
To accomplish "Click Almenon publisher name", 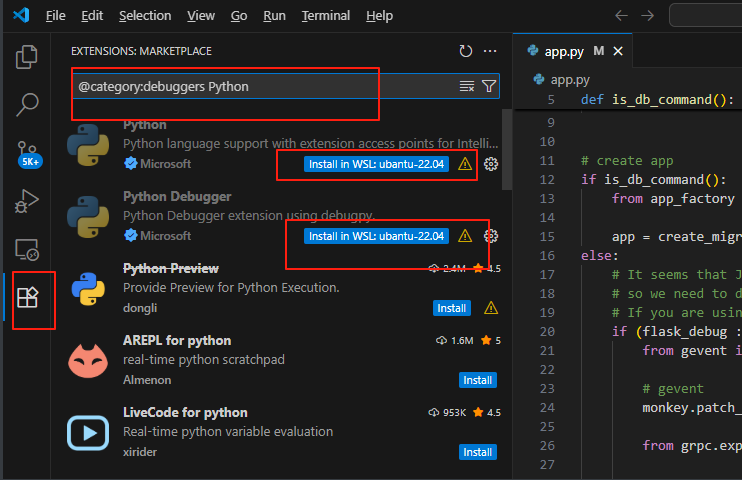I will click(147, 380).
